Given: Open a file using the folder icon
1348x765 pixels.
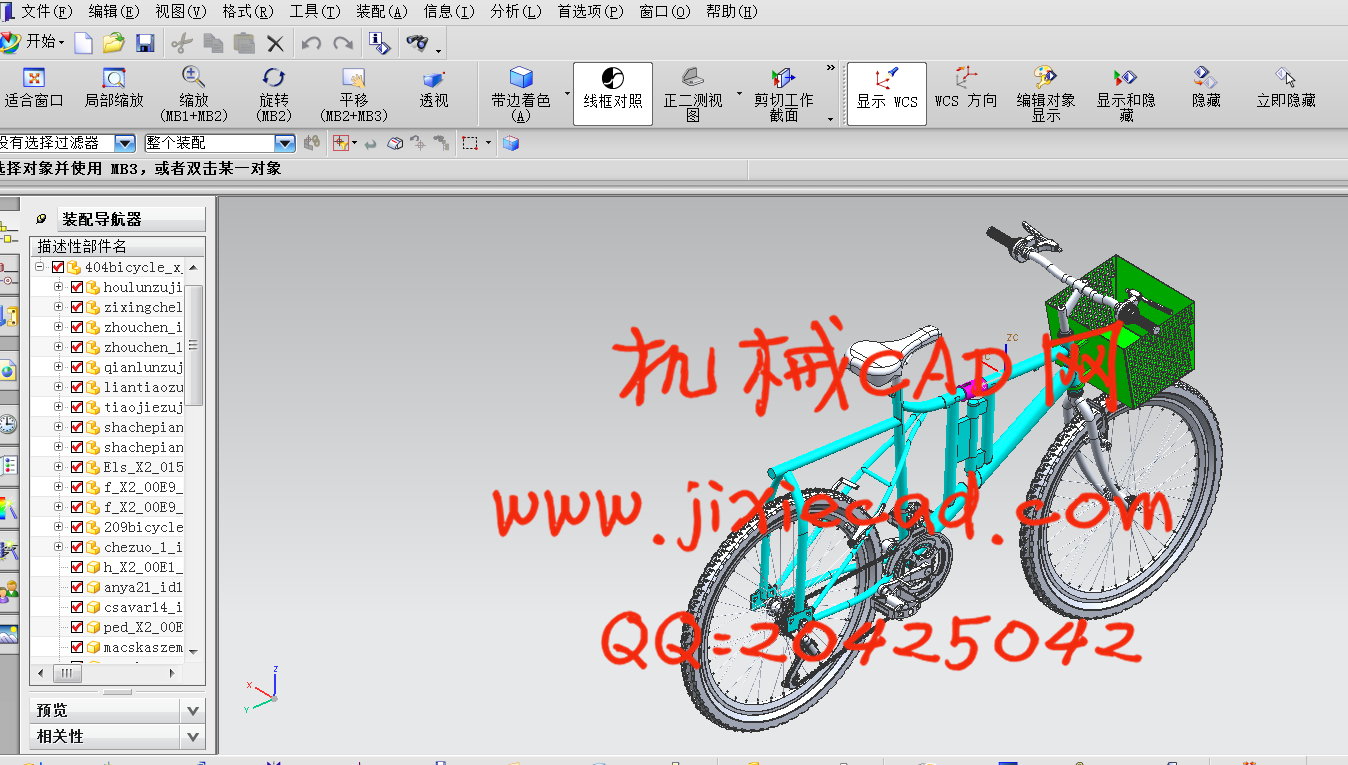Looking at the screenshot, I should pyautogui.click(x=114, y=42).
